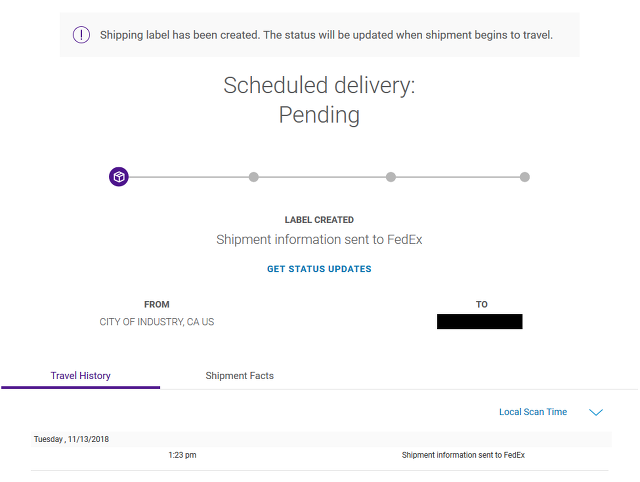This screenshot has height=482, width=640.
Task: Expand the chevron next to Local Scan Time
Action: coord(596,412)
